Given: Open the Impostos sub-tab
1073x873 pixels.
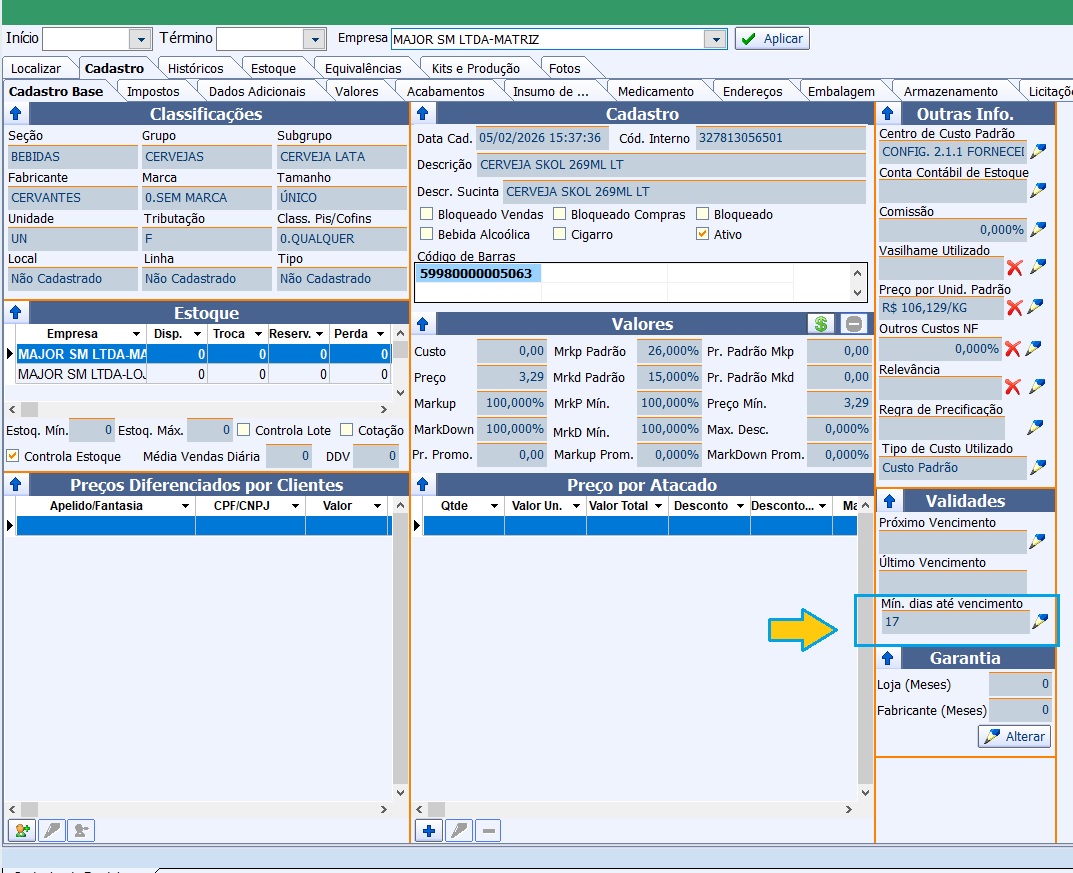Looking at the screenshot, I should point(153,91).
